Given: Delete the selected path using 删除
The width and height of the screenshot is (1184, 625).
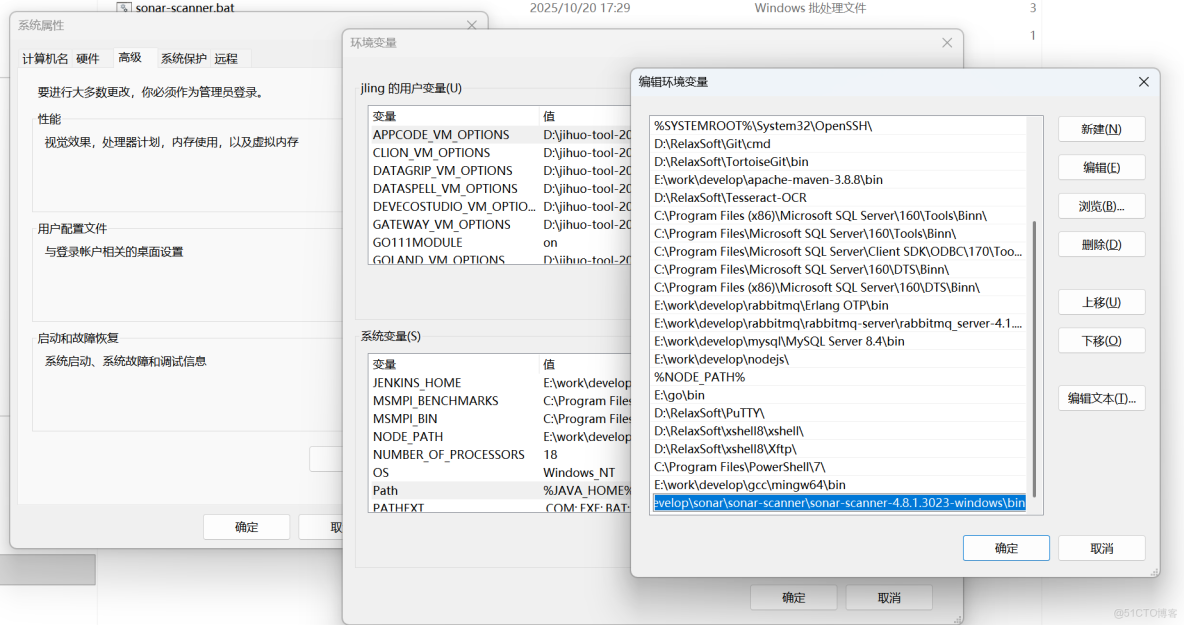Looking at the screenshot, I should pos(1101,243).
